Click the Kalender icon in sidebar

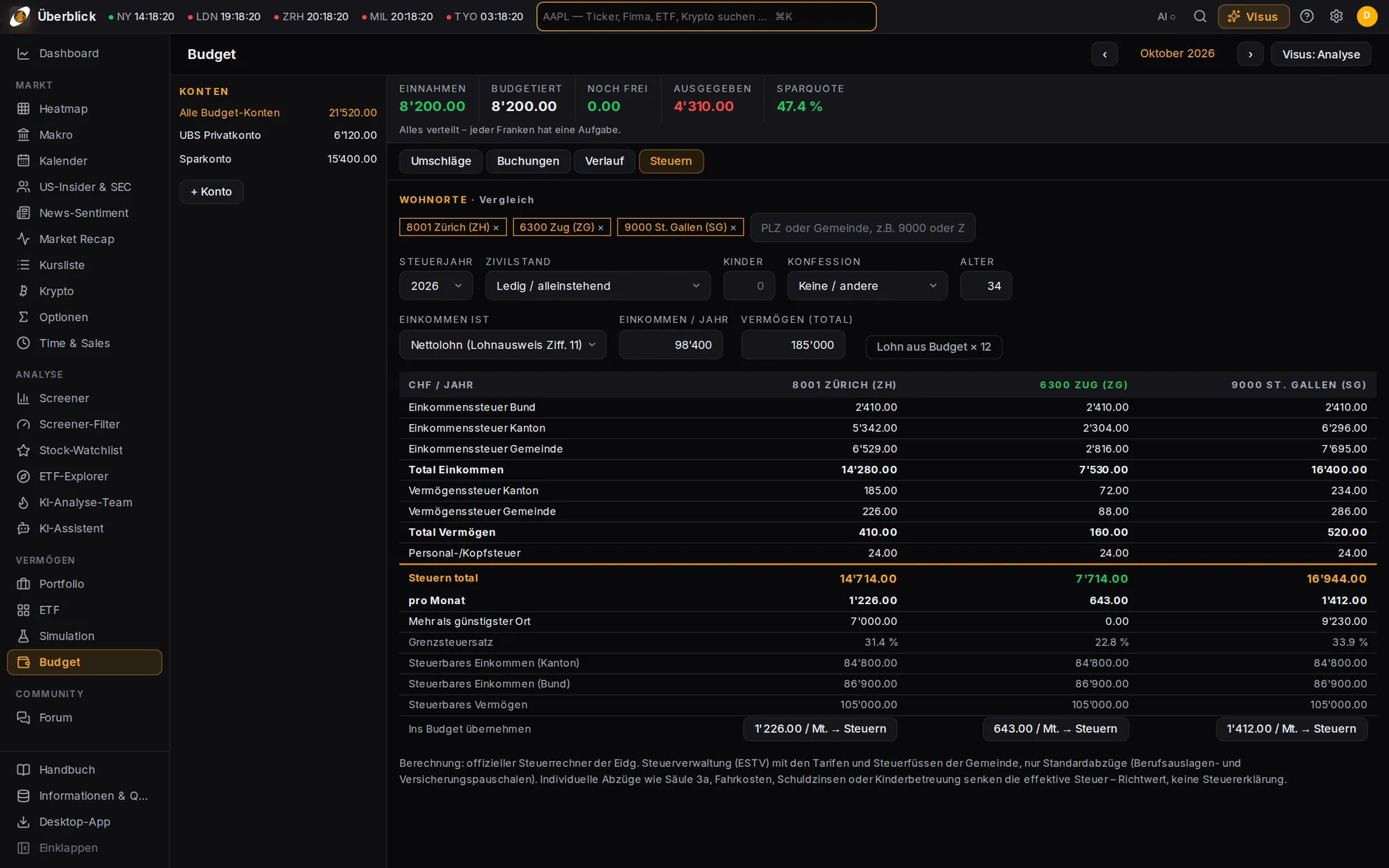[x=24, y=161]
